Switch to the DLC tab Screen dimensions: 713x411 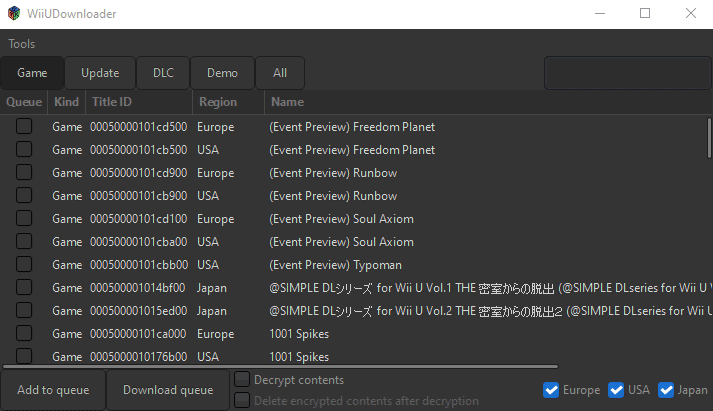[x=163, y=73]
